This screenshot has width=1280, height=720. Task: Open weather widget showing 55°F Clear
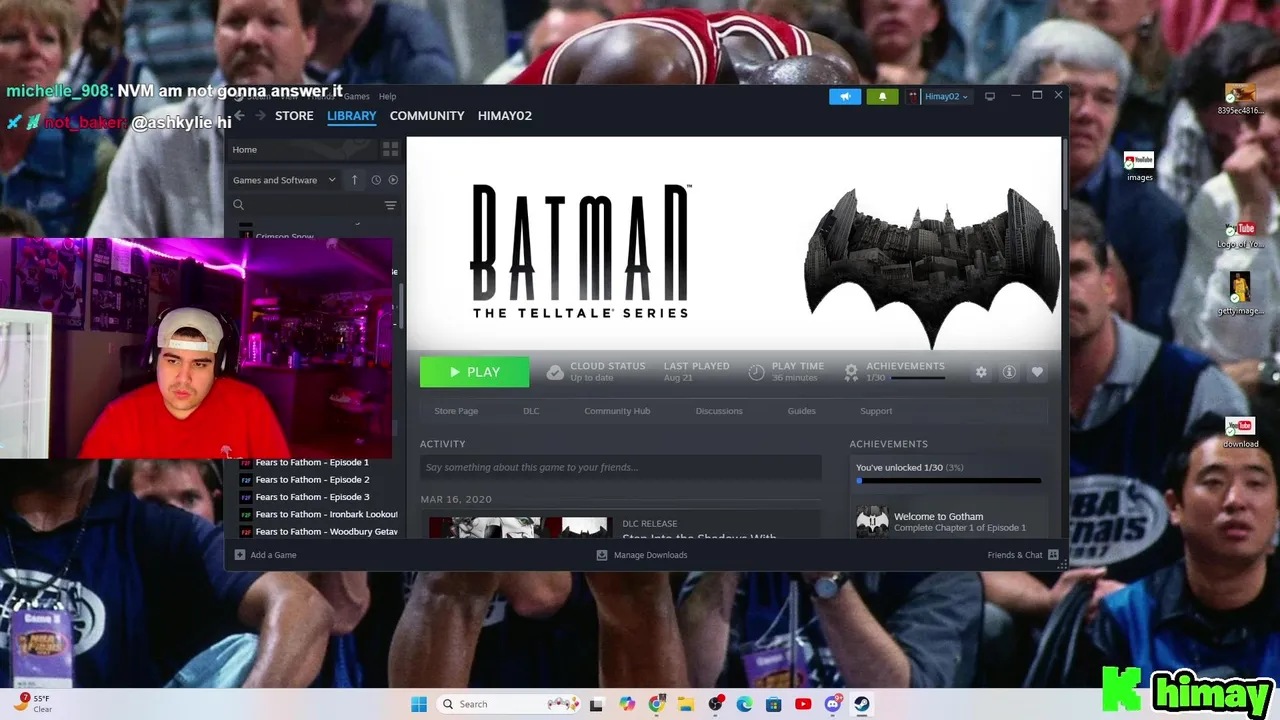pos(35,704)
